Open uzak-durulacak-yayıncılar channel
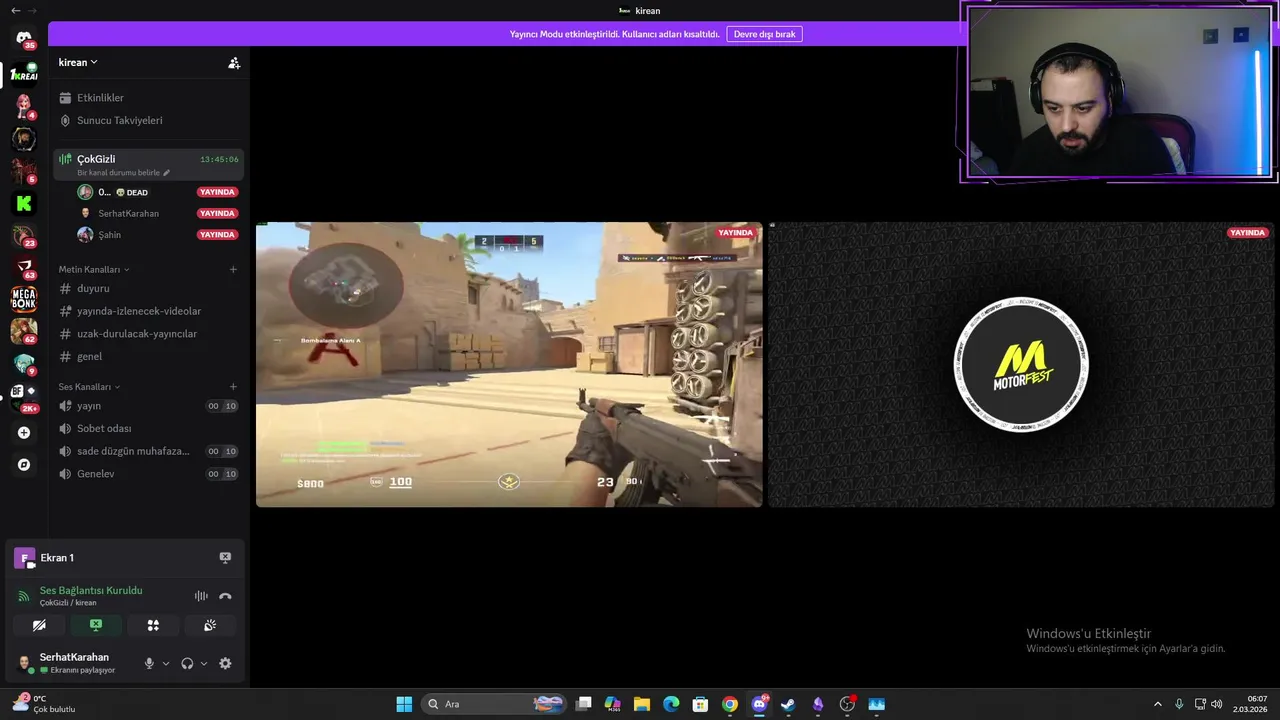 click(x=148, y=334)
